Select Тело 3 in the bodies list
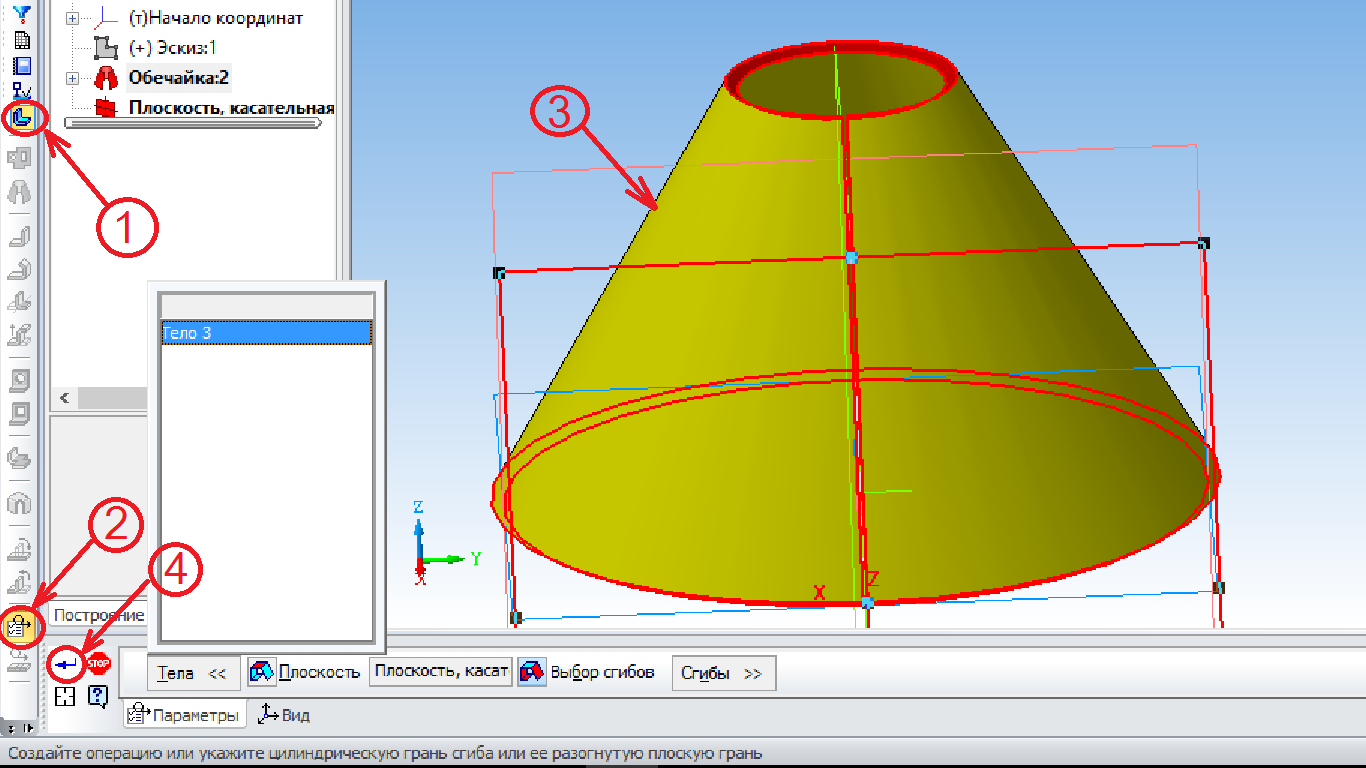Image resolution: width=1366 pixels, height=768 pixels. [266, 333]
